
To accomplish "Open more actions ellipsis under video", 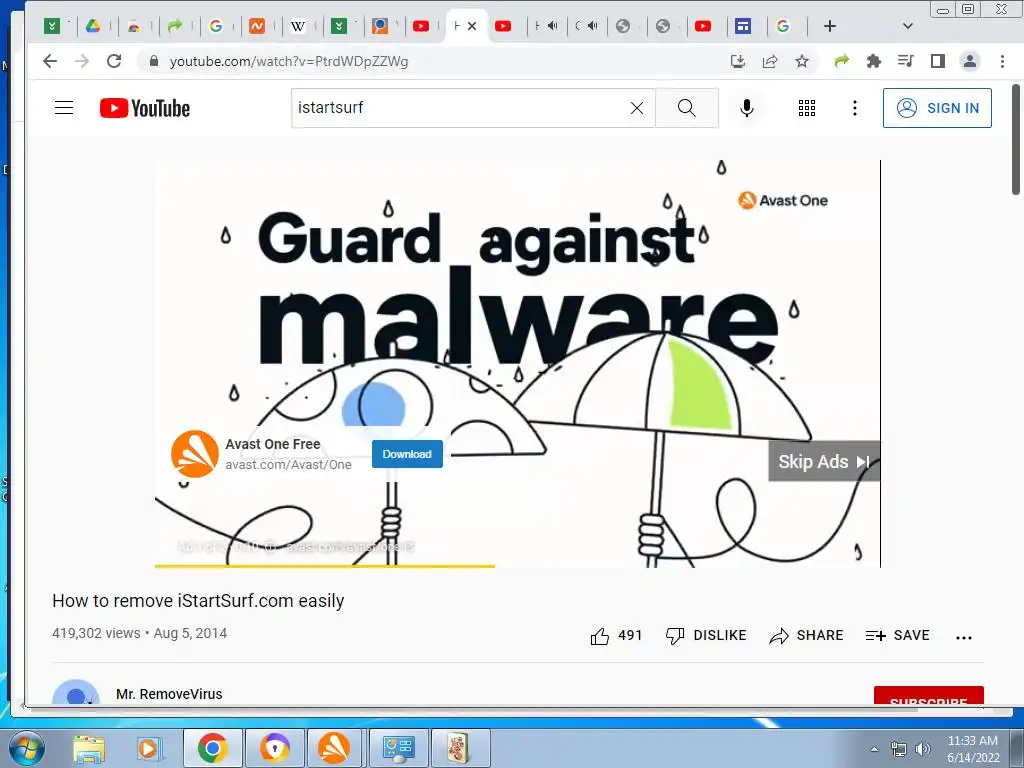I will pos(963,637).
